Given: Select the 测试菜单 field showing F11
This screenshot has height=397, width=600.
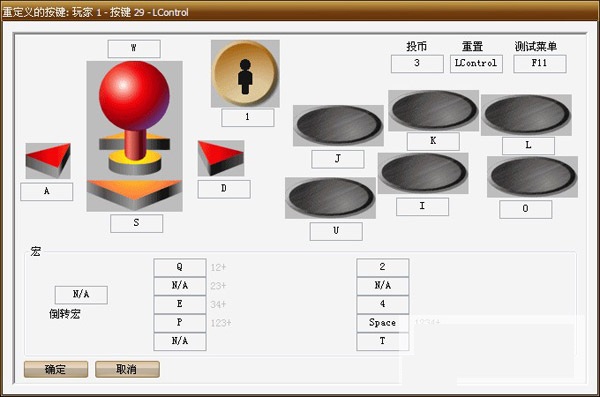Looking at the screenshot, I should click(540, 64).
